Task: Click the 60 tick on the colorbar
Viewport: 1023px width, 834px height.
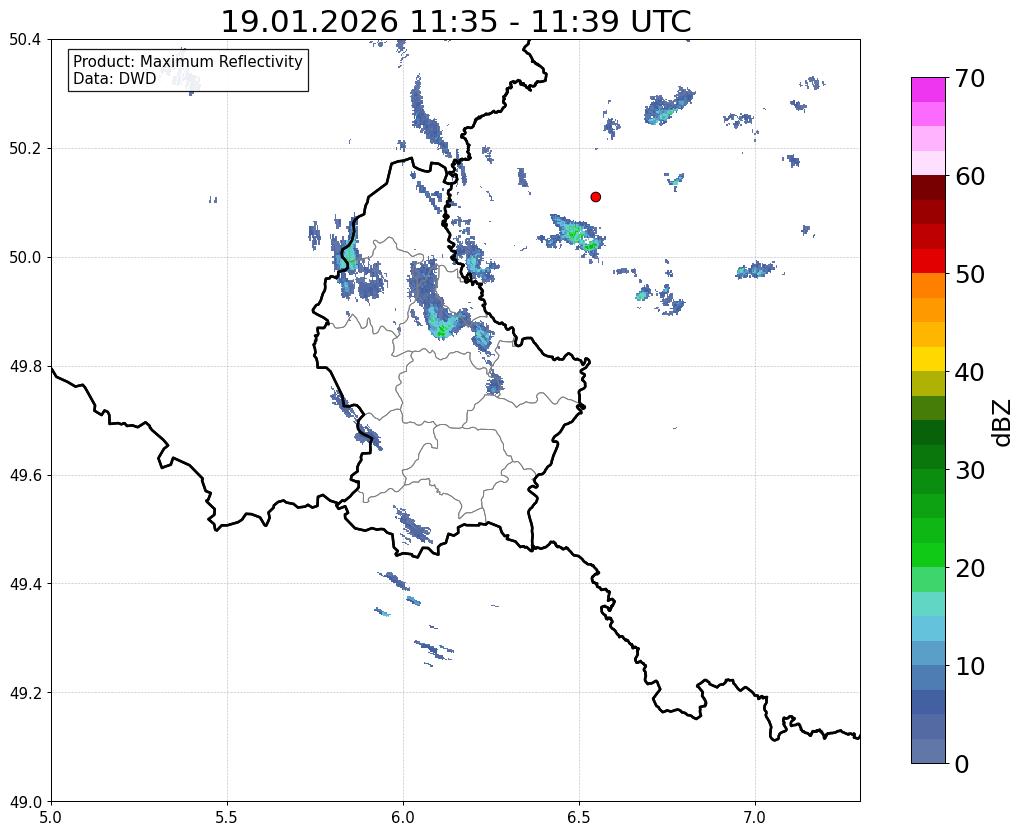Action: point(970,176)
